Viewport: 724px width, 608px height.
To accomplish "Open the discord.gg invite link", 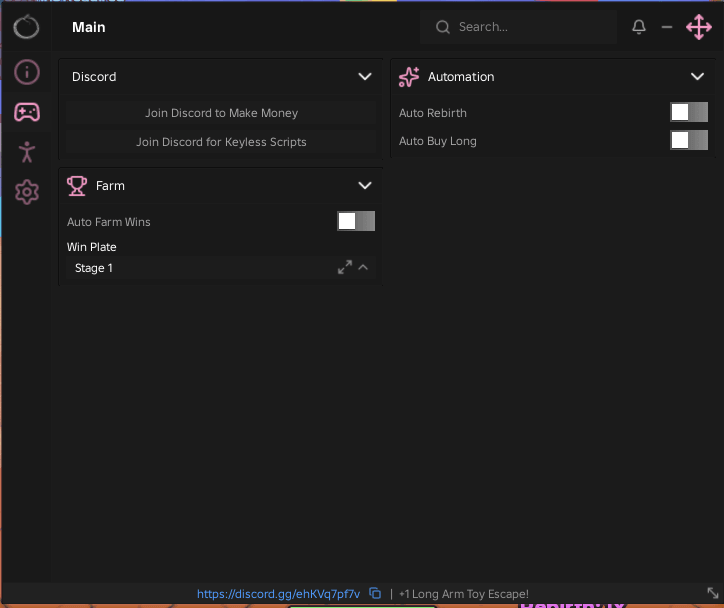I will click(278, 594).
